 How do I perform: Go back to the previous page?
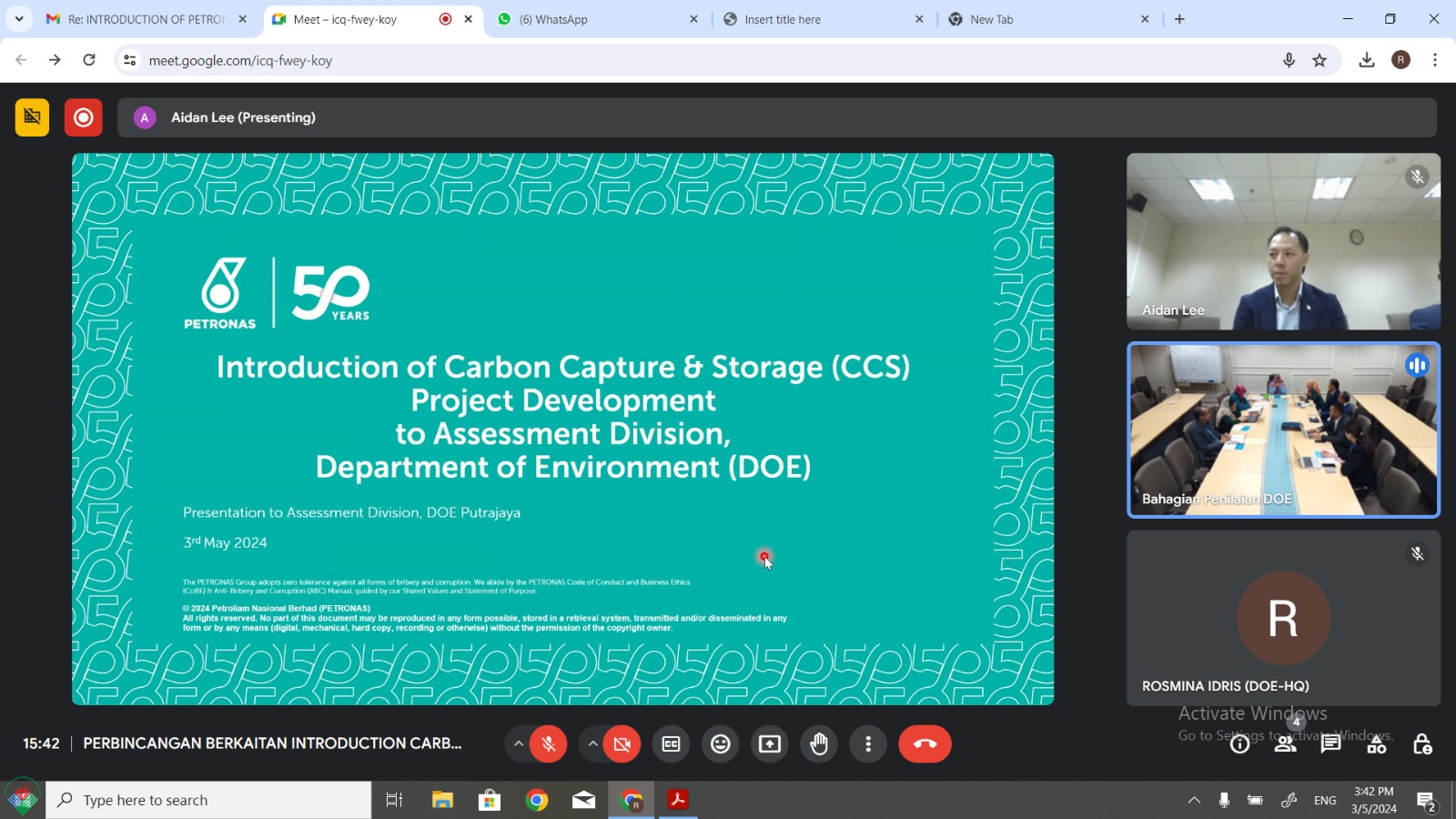21,60
